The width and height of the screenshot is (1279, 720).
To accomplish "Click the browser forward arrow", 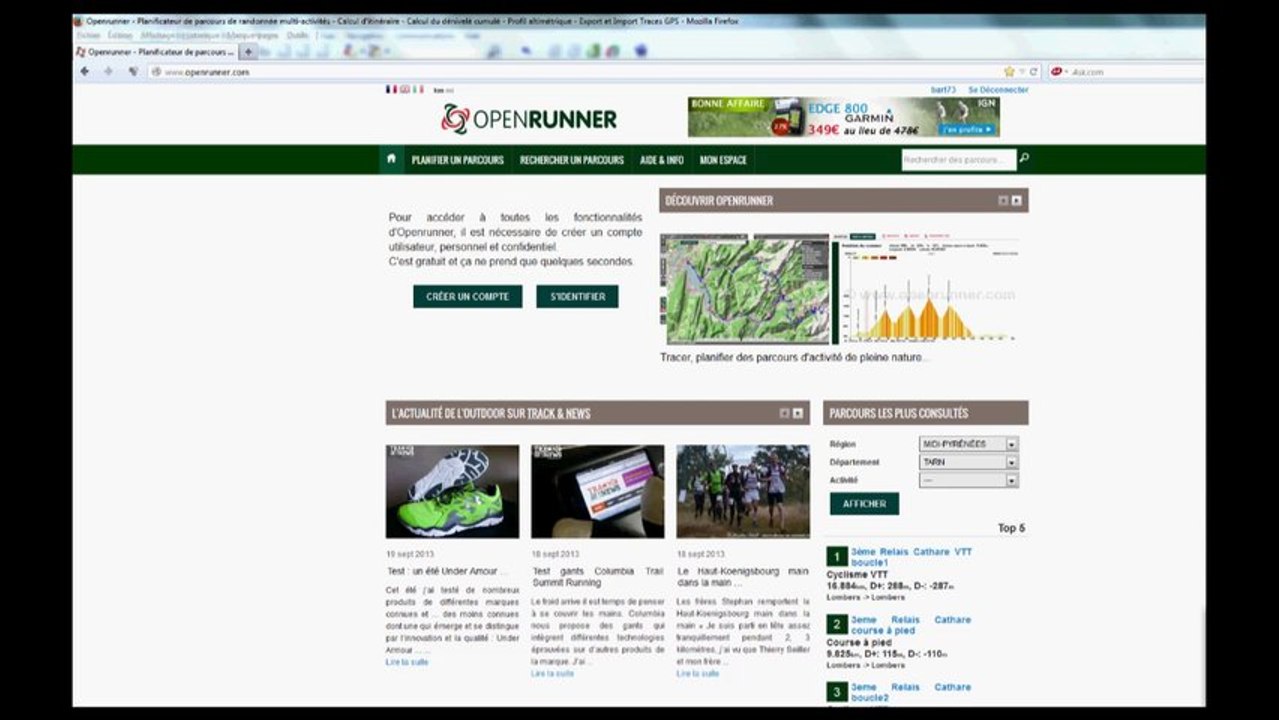I will (108, 71).
